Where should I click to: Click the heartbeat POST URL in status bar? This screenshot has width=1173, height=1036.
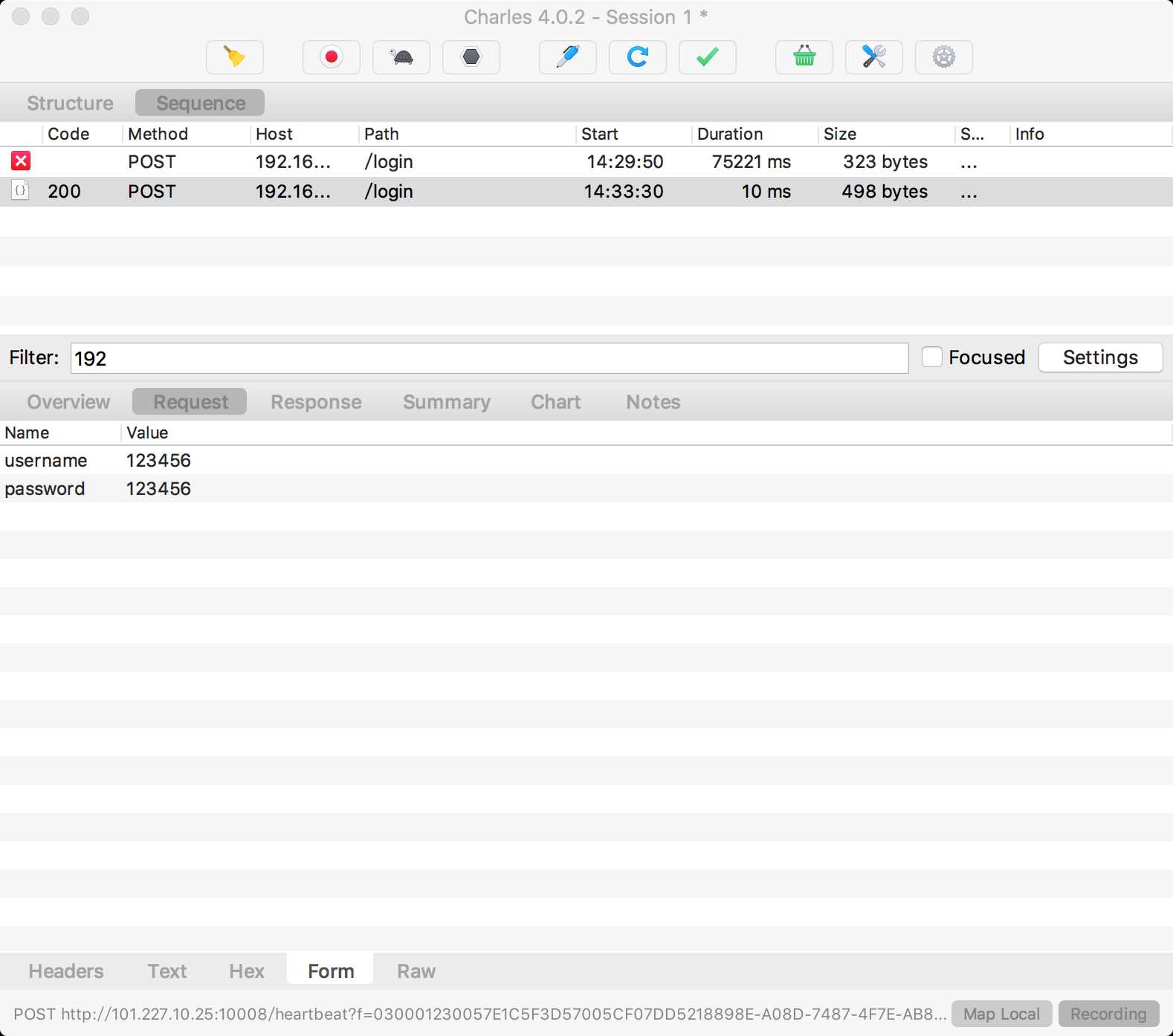(480, 1014)
